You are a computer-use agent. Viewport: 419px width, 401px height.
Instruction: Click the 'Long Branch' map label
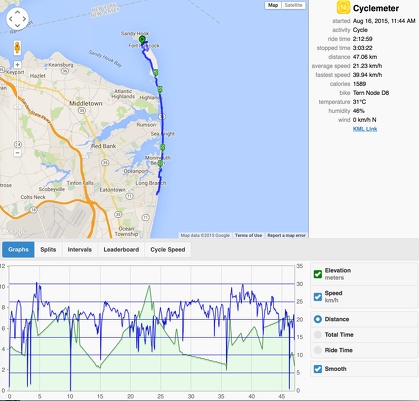tap(151, 183)
